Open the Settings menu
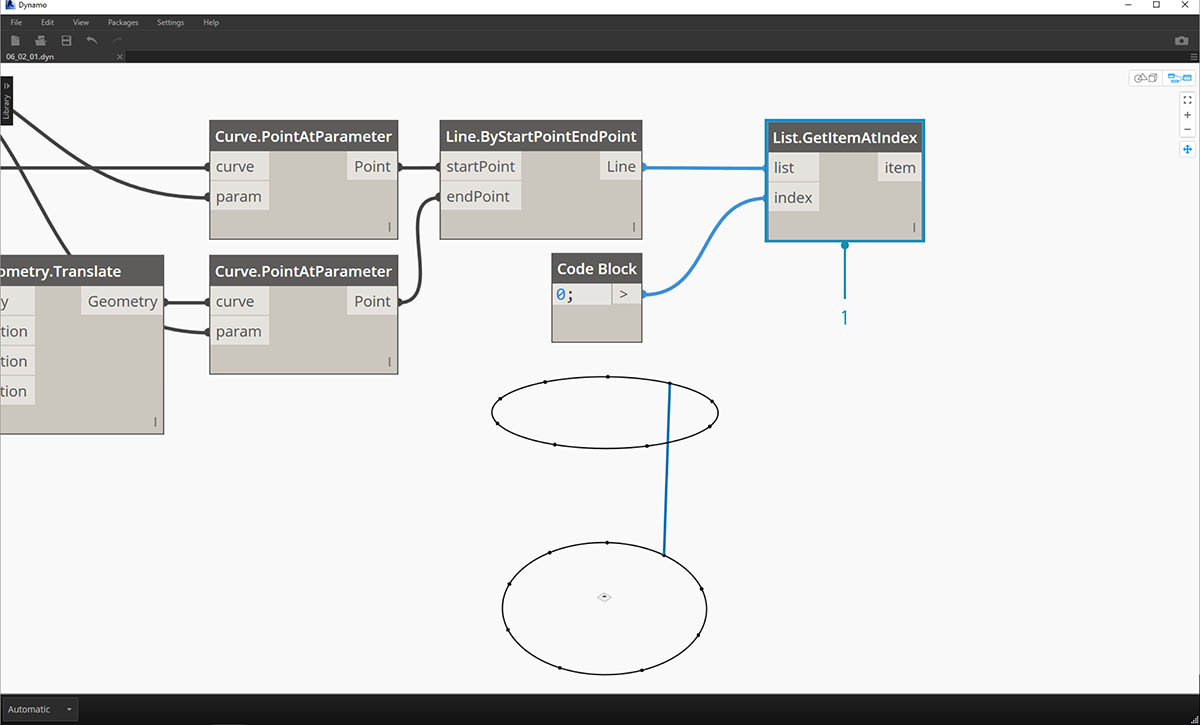Screen dimensions: 1200x725 tap(170, 22)
